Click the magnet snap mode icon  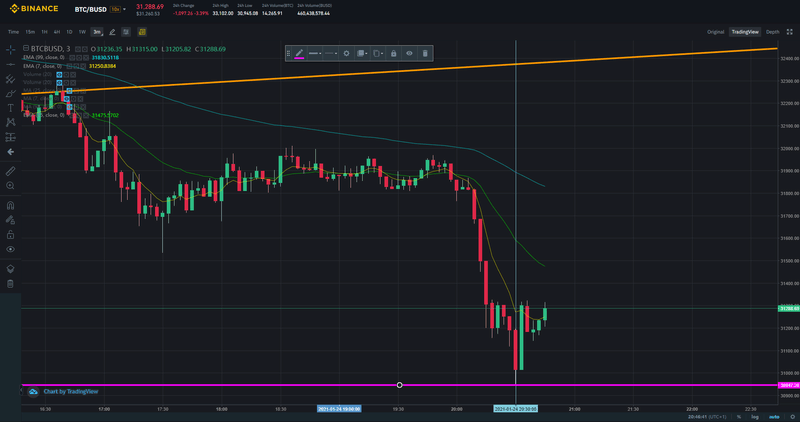click(x=10, y=204)
